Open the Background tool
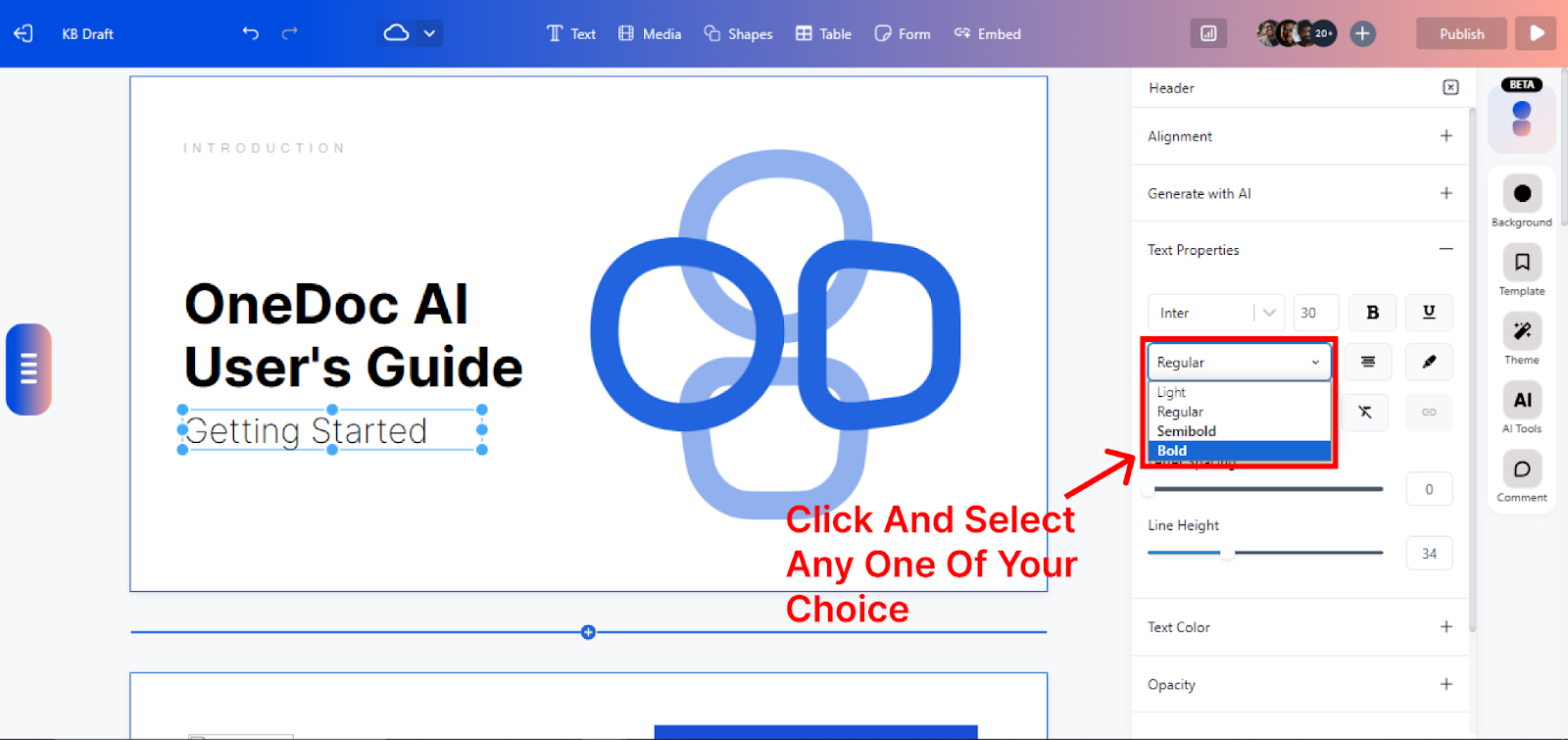Screen dimensions: 1568x740 (1522, 201)
